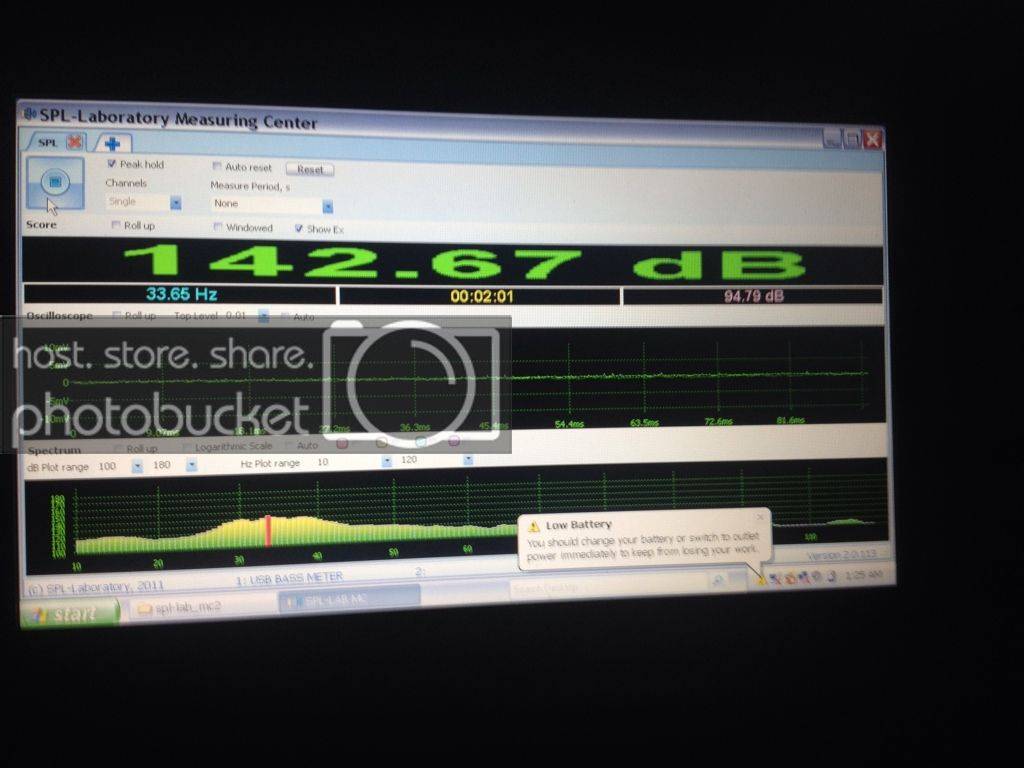This screenshot has width=1024, height=768.
Task: Click the Reset button
Action: (x=310, y=169)
